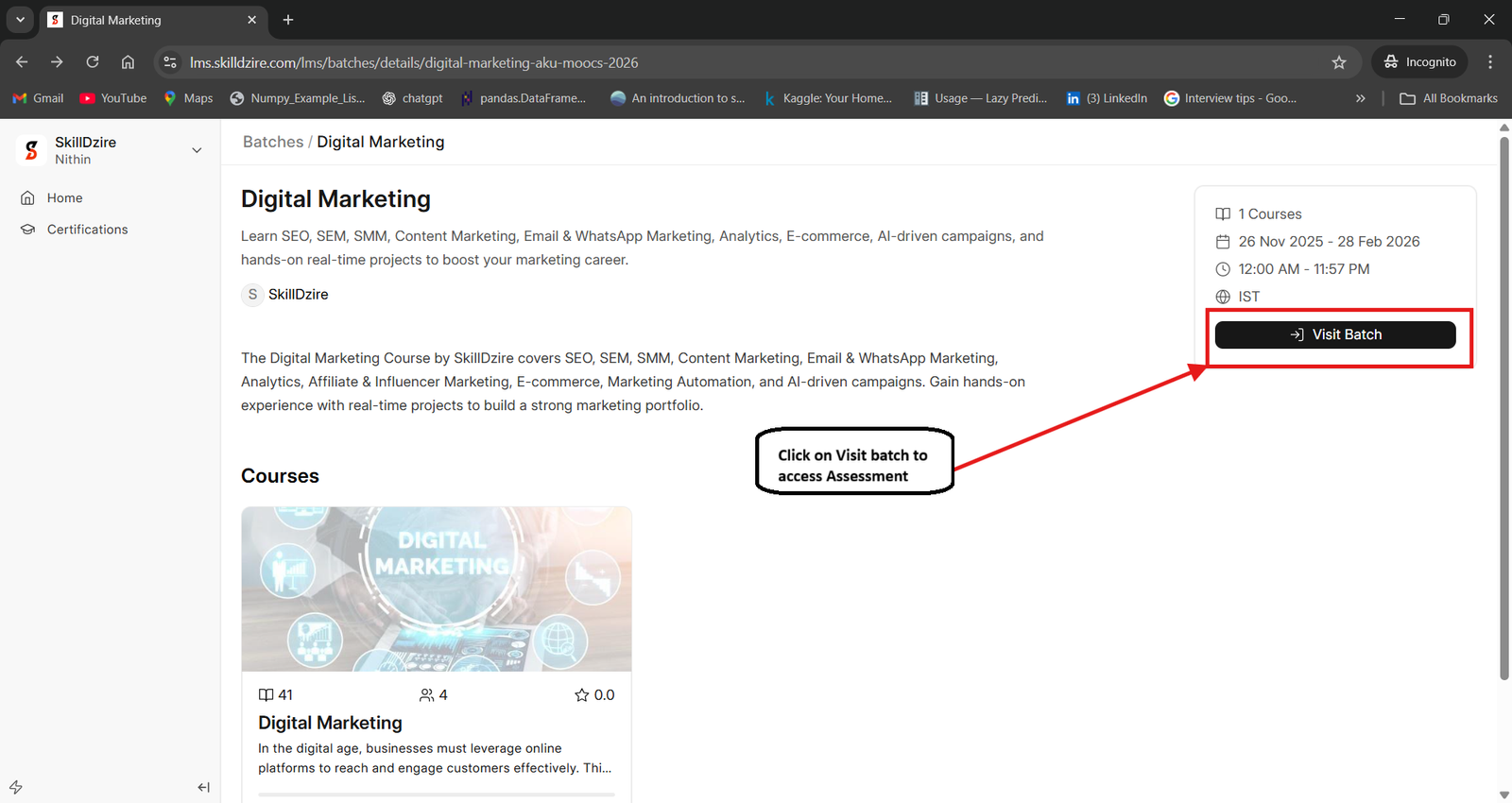Click the star rating icon on course card

[x=582, y=695]
